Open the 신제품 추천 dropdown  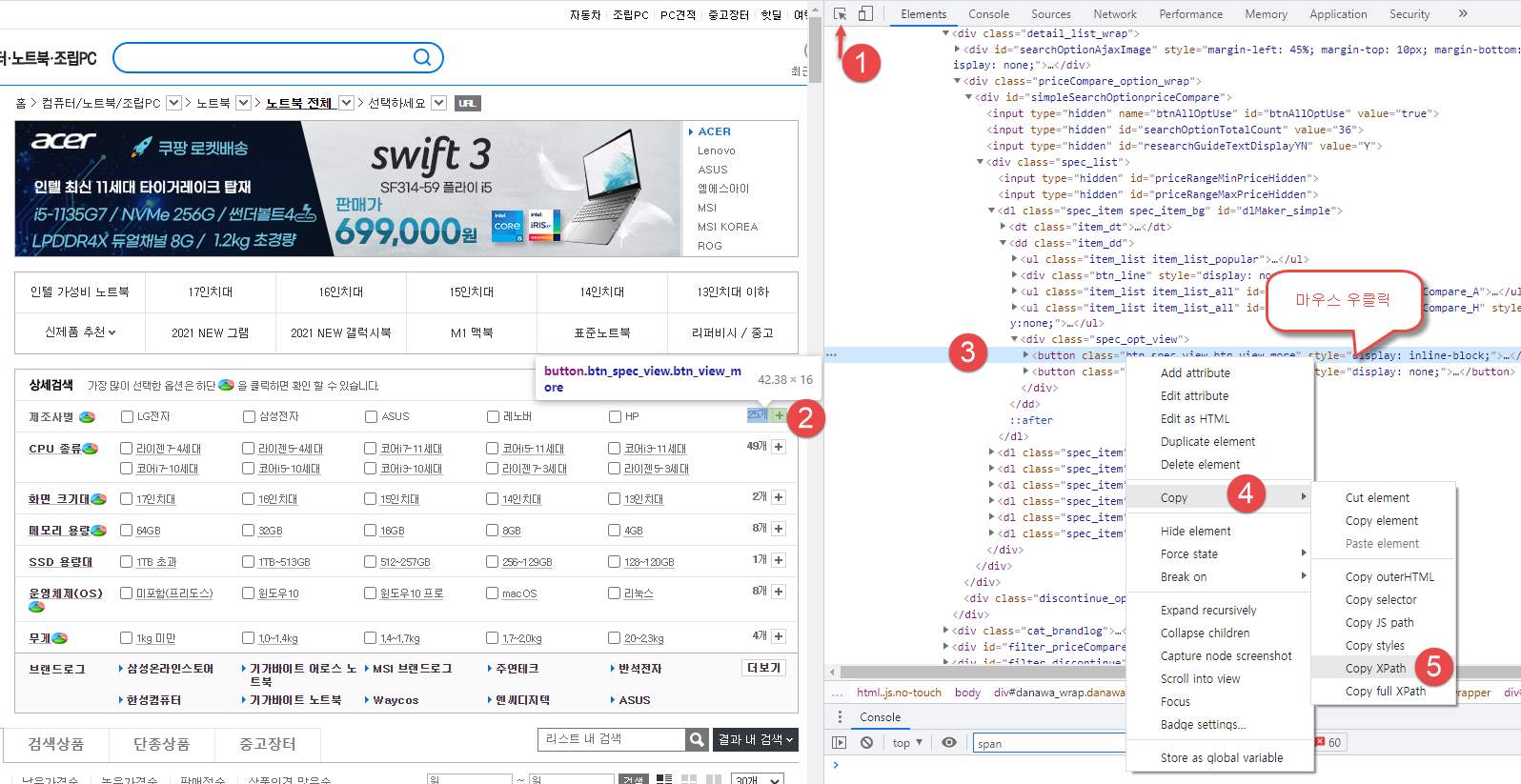[80, 332]
